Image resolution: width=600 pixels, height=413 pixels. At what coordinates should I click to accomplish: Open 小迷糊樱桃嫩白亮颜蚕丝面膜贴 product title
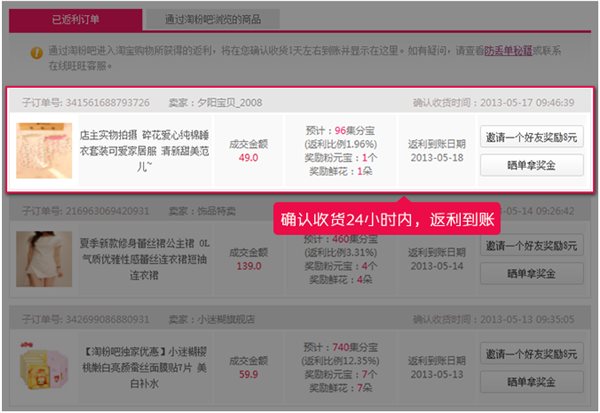pos(145,367)
